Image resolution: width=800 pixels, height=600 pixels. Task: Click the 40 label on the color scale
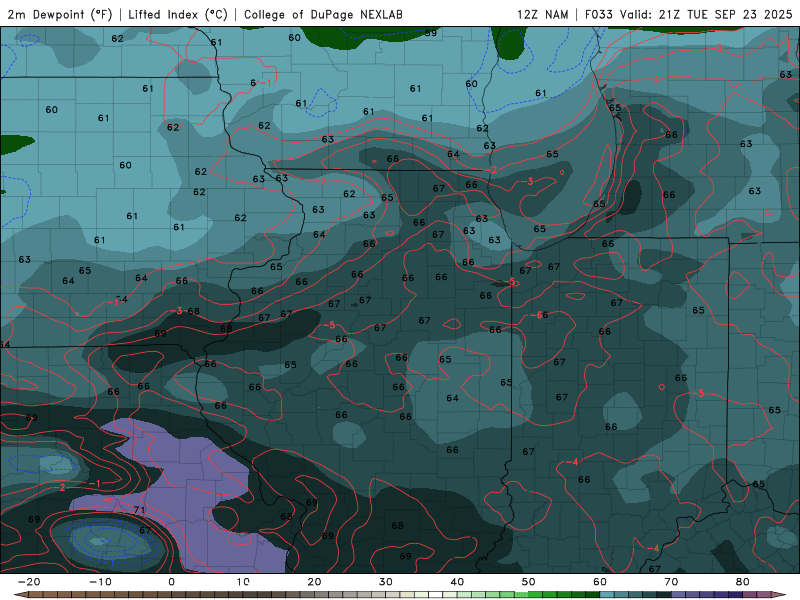[457, 582]
